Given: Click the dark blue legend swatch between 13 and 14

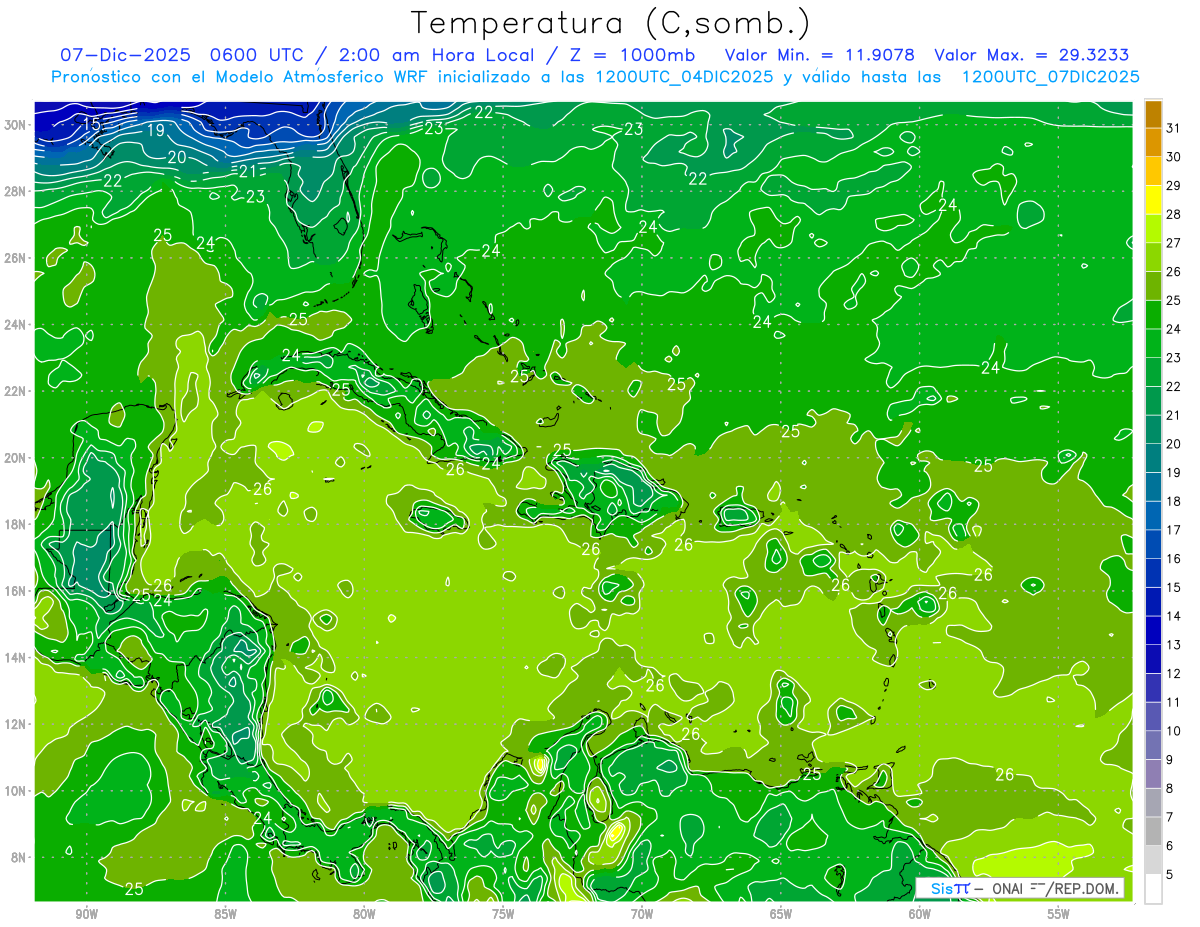Looking at the screenshot, I should (x=1153, y=630).
